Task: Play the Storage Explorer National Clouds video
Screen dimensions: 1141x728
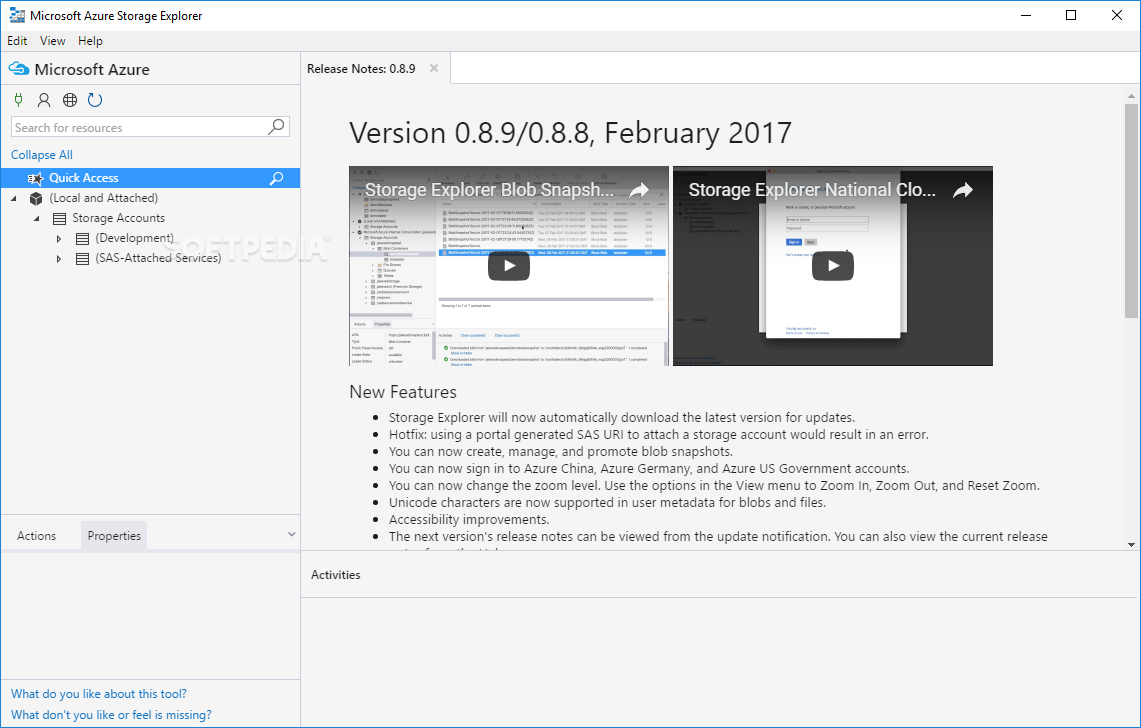Action: tap(832, 266)
